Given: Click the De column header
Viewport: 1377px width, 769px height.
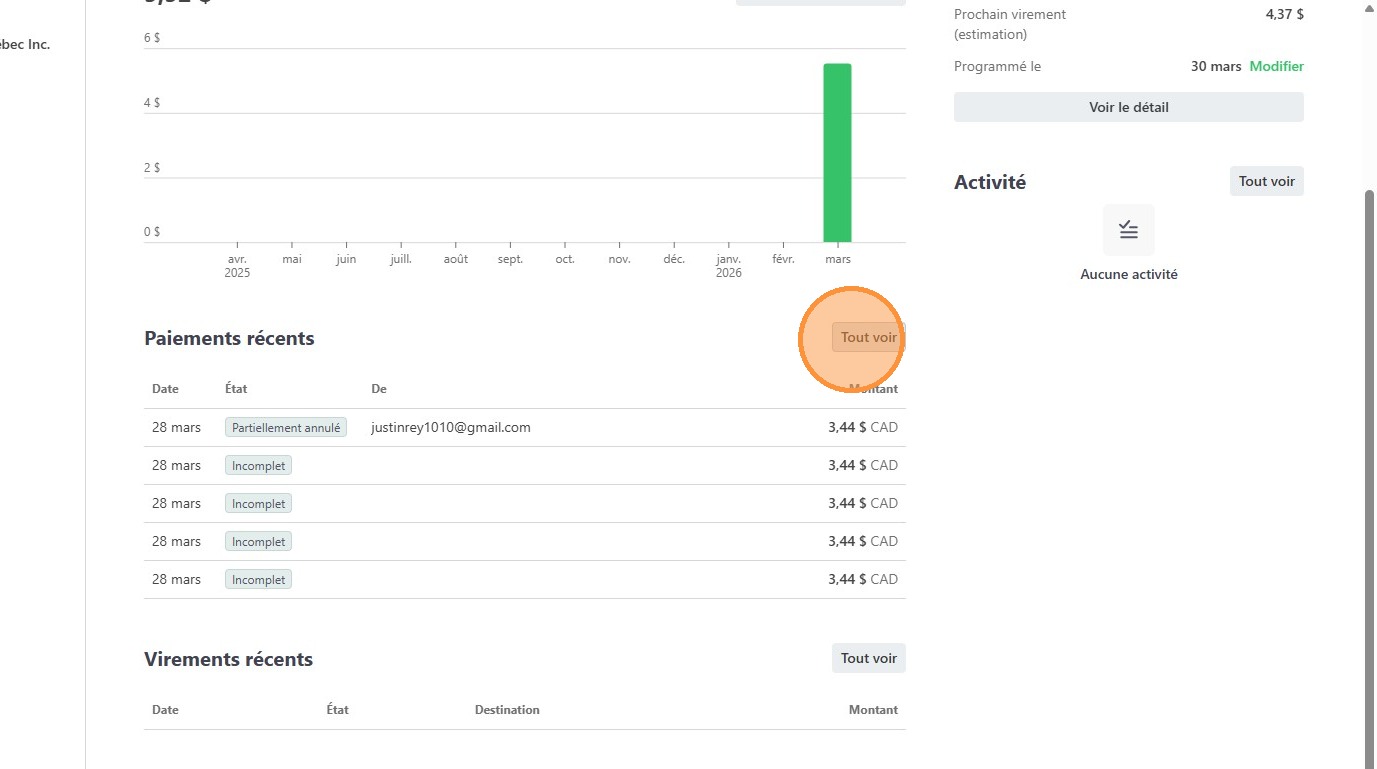Looking at the screenshot, I should point(379,389).
